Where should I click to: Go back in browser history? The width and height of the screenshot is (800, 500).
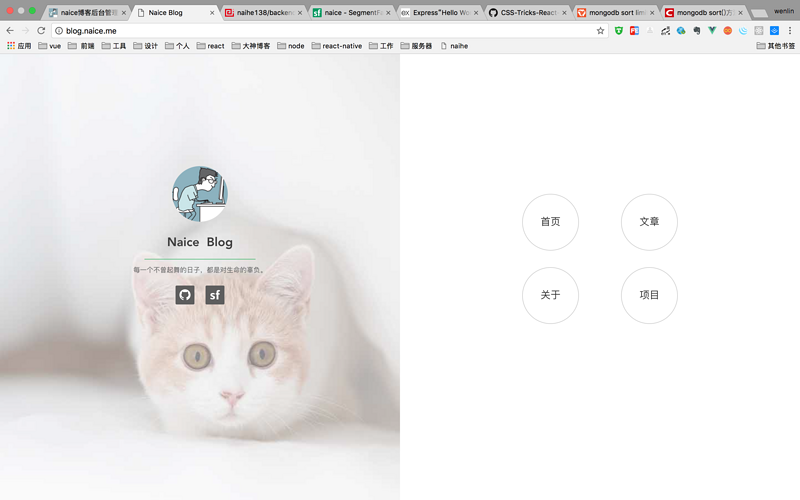tap(10, 31)
